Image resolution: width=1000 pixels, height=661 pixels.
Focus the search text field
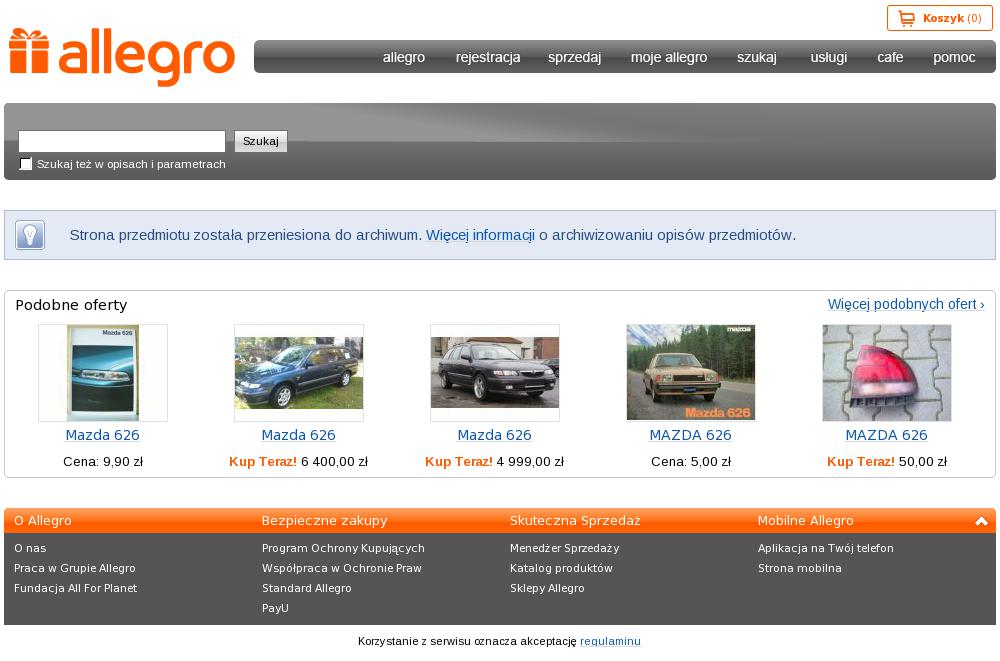122,141
